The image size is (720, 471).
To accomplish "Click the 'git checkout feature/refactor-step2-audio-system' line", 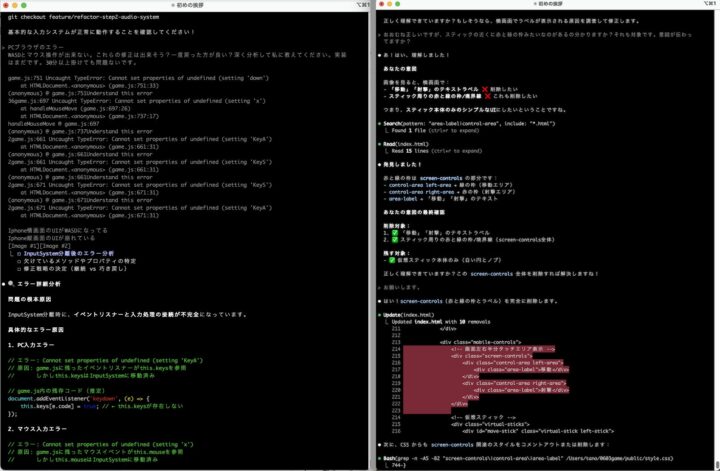I will pos(83,17).
